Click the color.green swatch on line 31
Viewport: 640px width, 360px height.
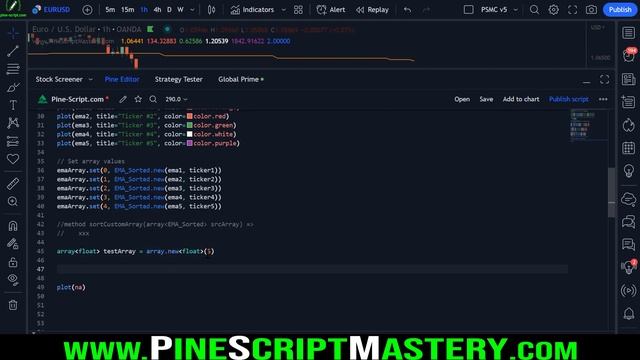(190, 125)
